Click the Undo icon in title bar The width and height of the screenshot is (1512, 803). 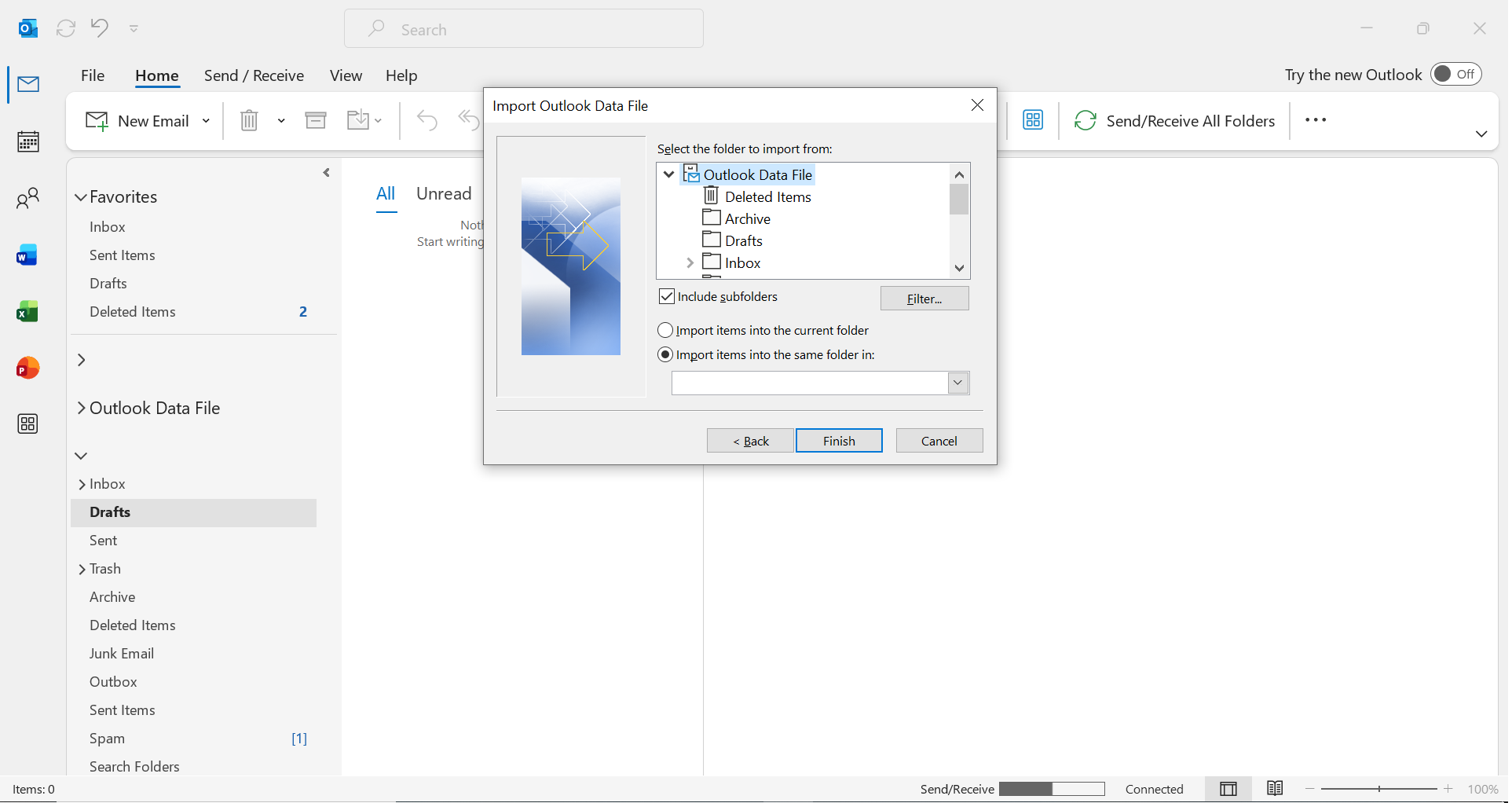pos(99,28)
